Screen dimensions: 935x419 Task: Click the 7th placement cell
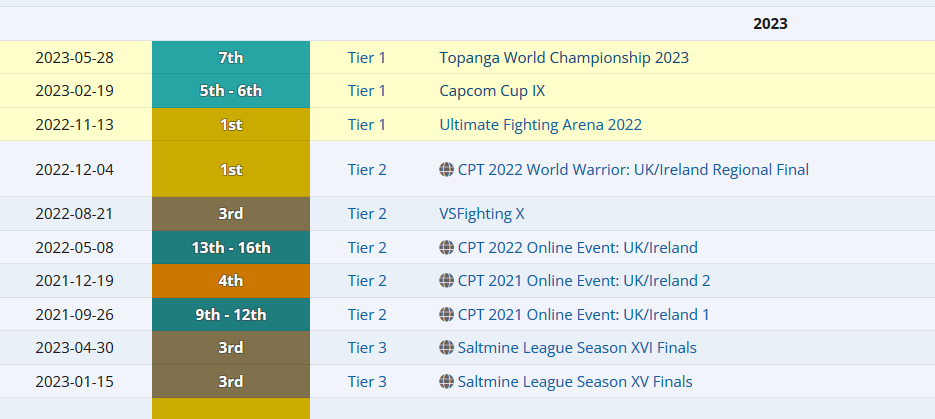(231, 58)
